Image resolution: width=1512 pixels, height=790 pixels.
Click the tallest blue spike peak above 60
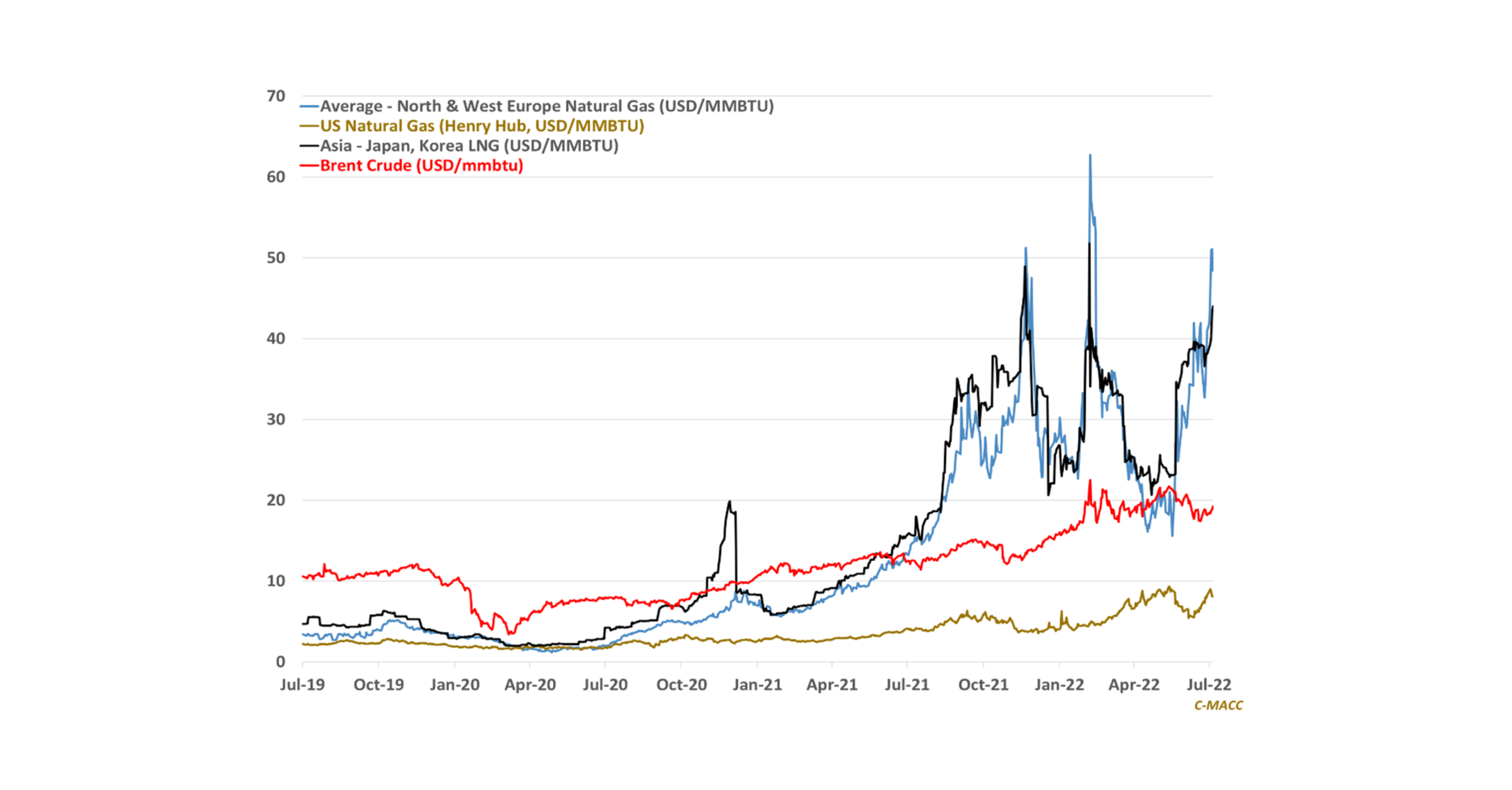point(1090,156)
